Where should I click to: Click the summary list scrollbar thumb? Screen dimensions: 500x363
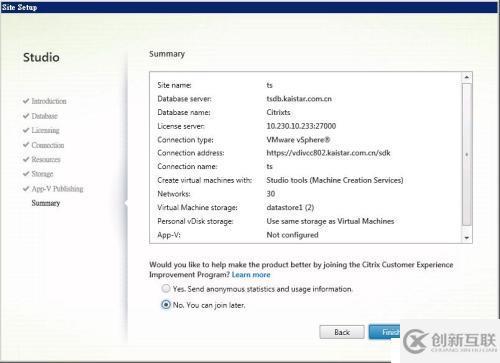pos(467,154)
